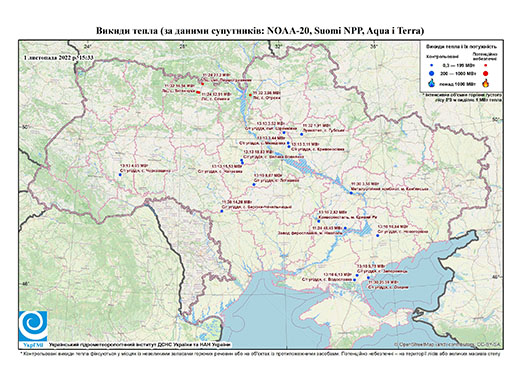Viewport: 520px width, 368px height.
Task: Click the blue marker labeled 48.45 МВт
Action: 345,228
